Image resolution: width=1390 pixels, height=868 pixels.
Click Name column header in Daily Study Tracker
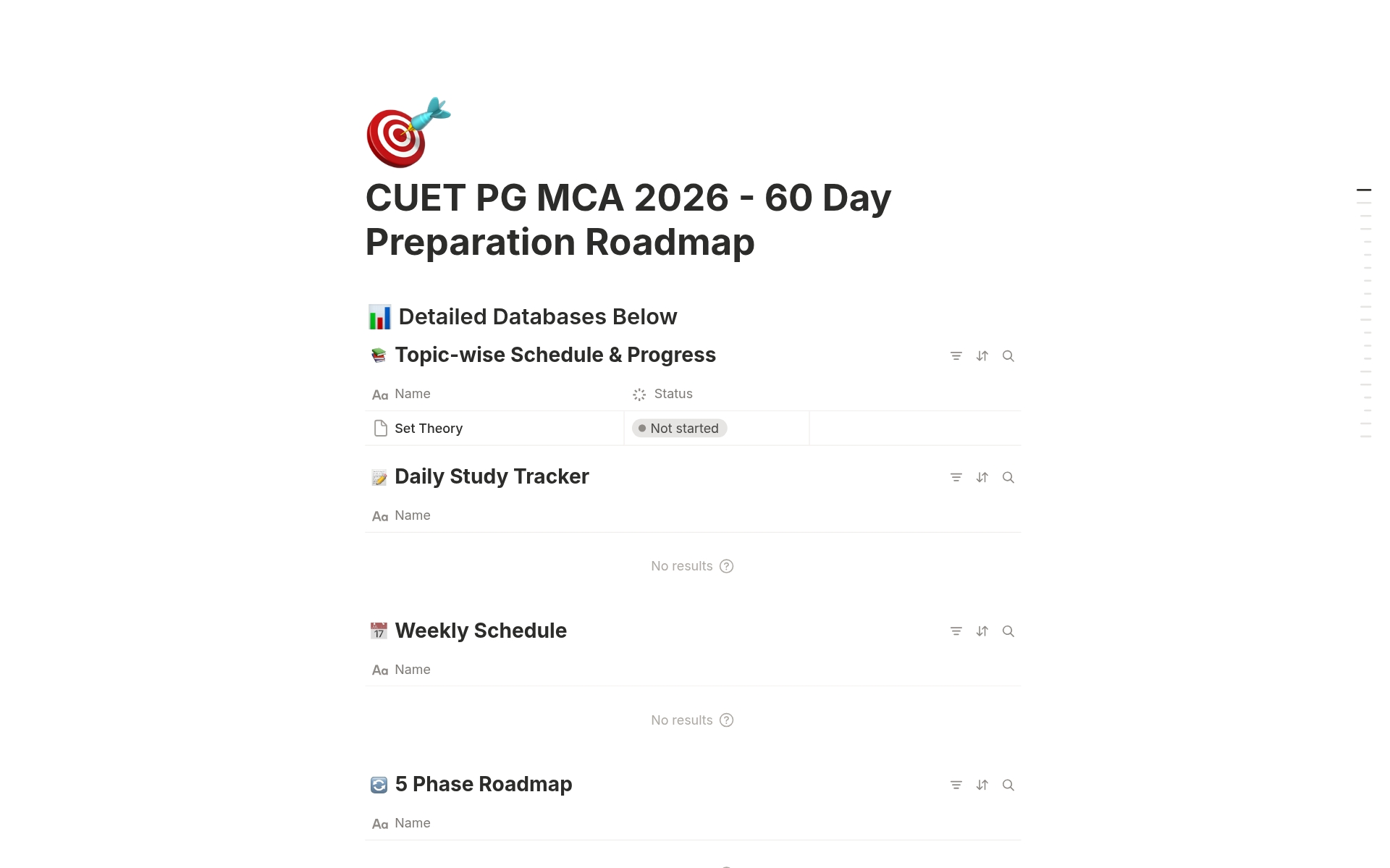point(412,515)
